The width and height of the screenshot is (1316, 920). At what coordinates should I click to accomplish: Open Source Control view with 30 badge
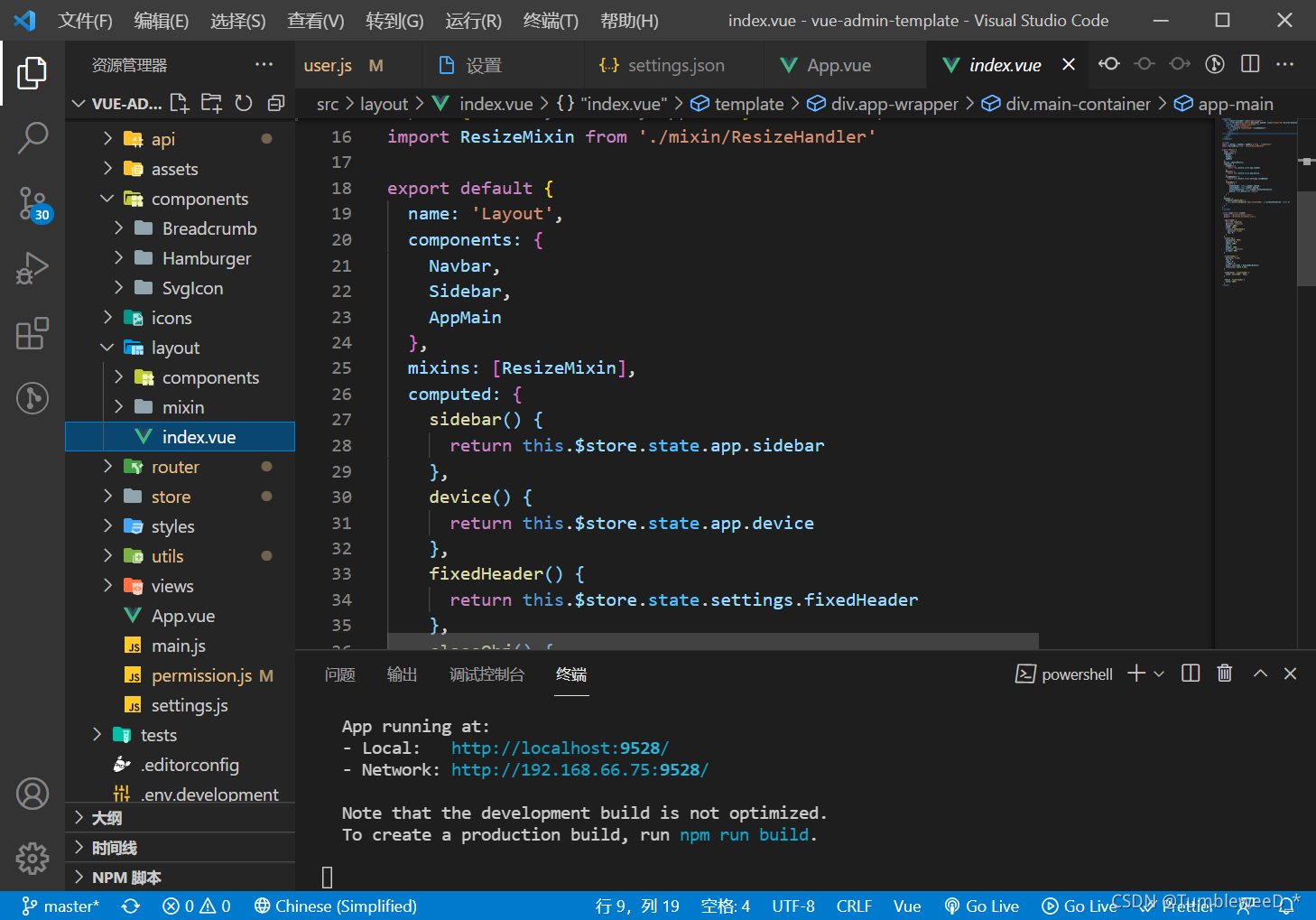pos(32,203)
